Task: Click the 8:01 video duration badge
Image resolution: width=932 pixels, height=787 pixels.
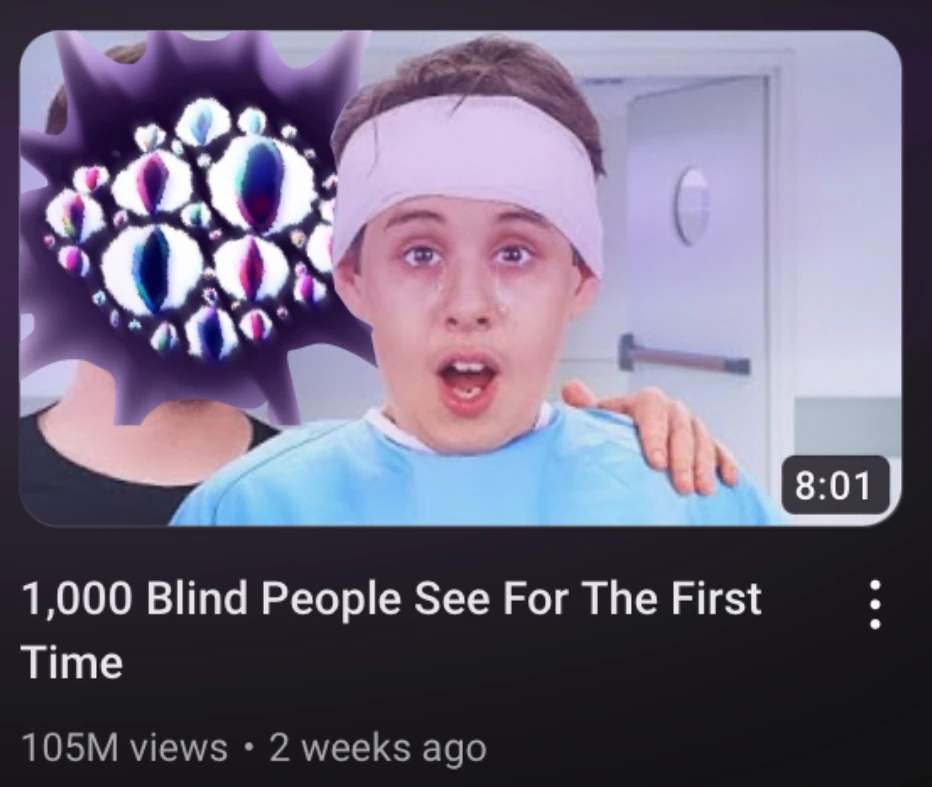Action: pos(835,485)
